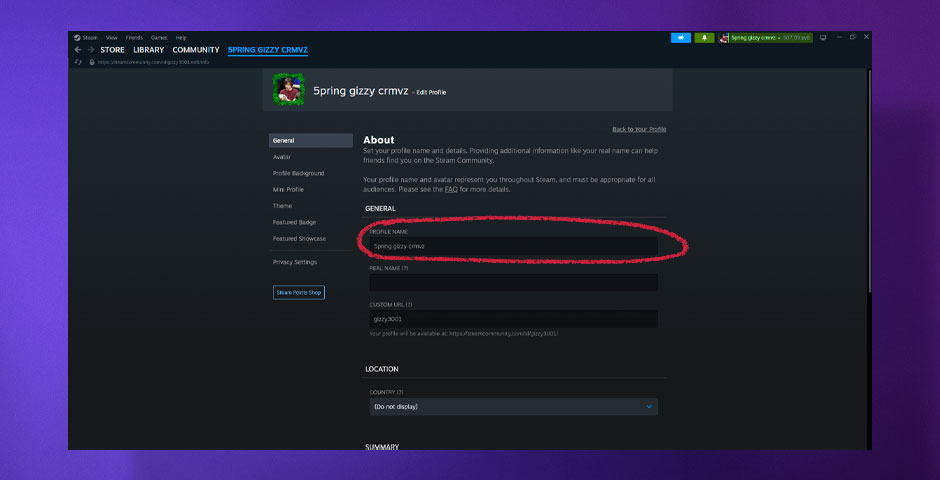
Task: Go forward with the right arrow
Action: tap(90, 50)
